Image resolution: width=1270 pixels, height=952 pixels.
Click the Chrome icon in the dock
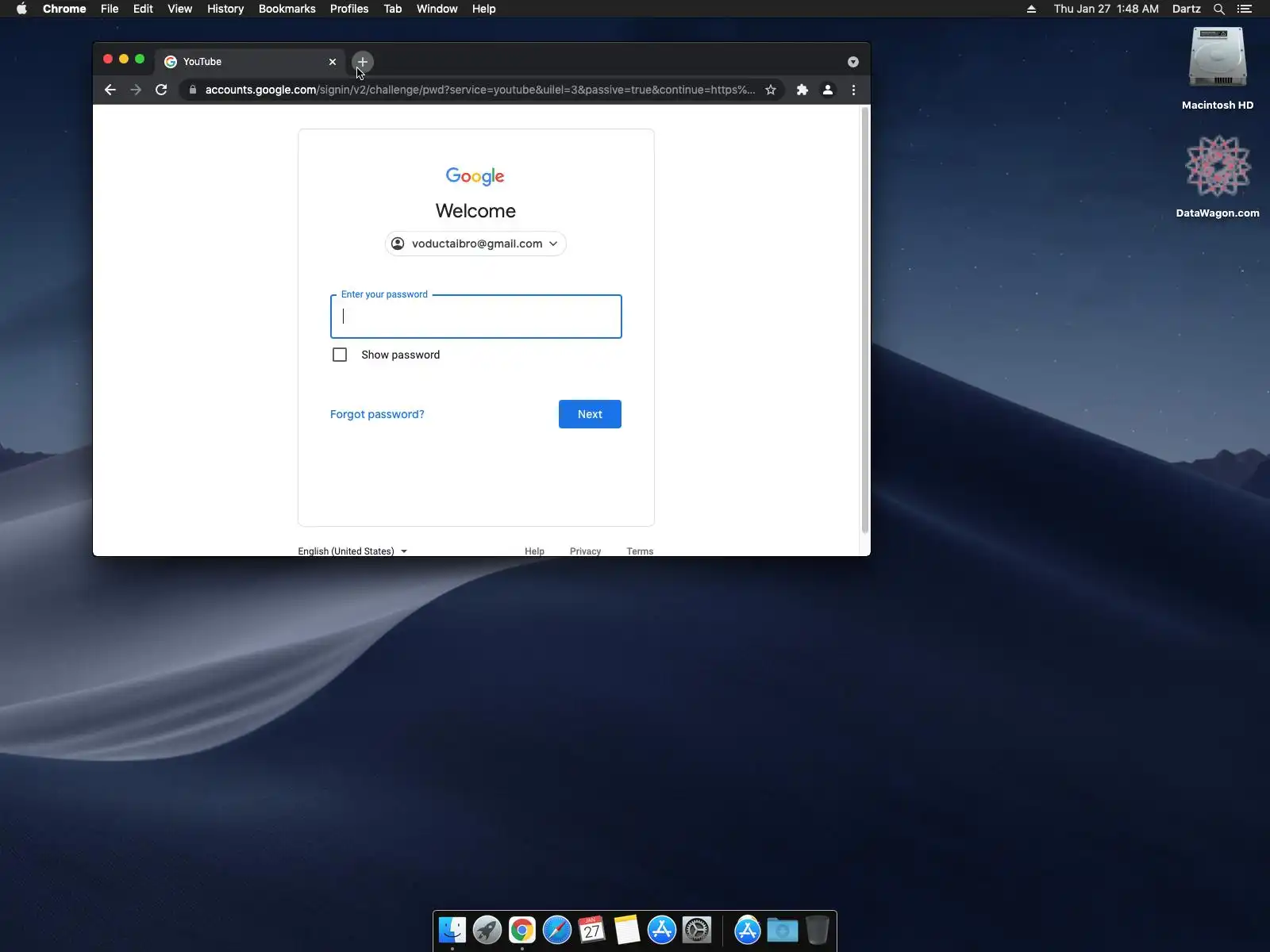click(522, 930)
